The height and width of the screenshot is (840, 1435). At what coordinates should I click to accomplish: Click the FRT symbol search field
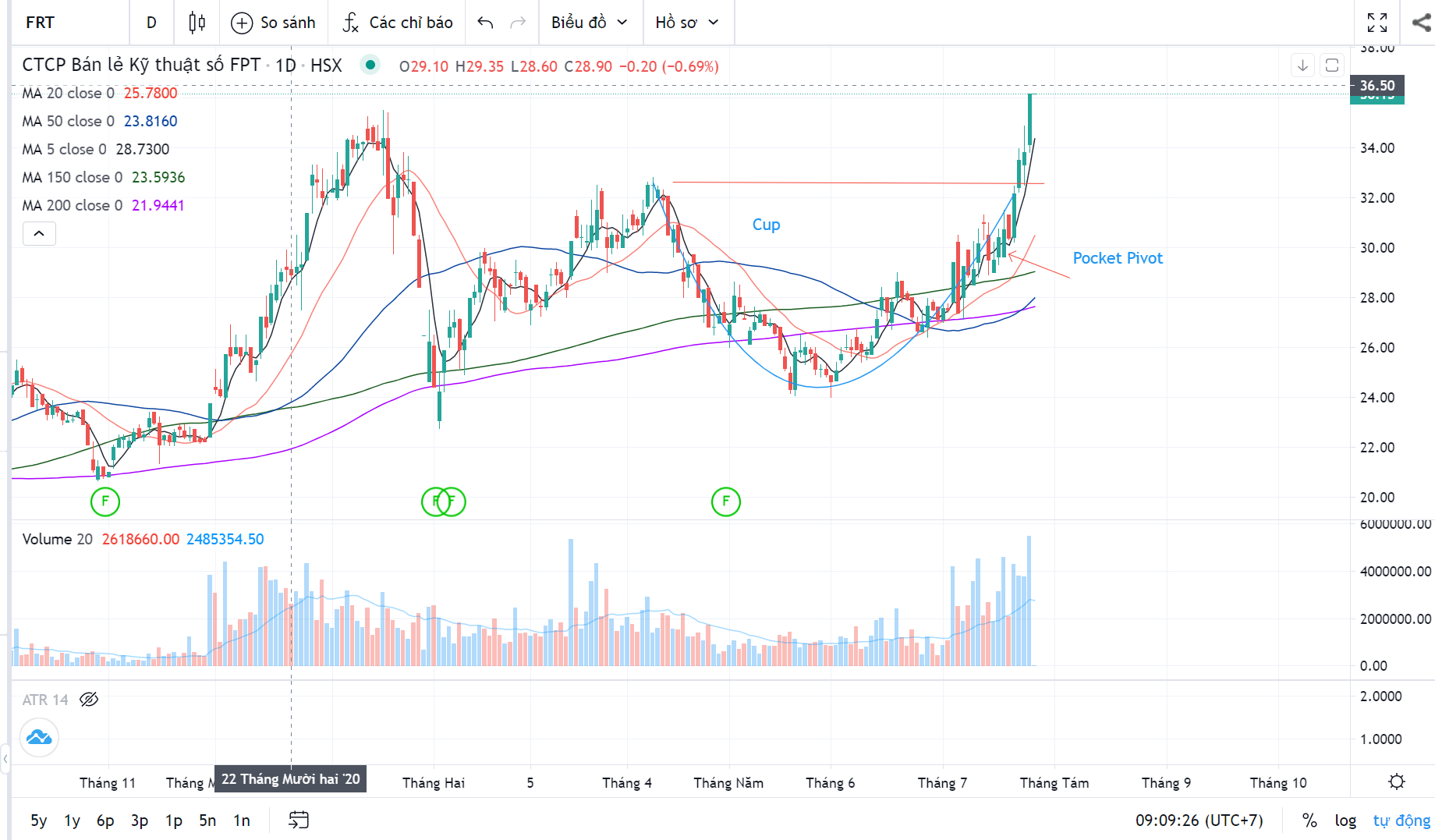pos(66,23)
